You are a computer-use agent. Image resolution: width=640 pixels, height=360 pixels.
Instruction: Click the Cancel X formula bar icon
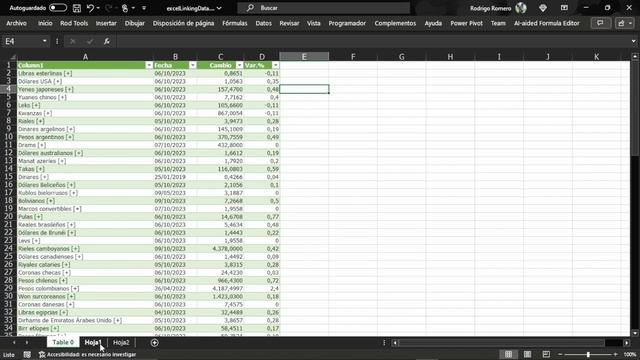point(73,41)
